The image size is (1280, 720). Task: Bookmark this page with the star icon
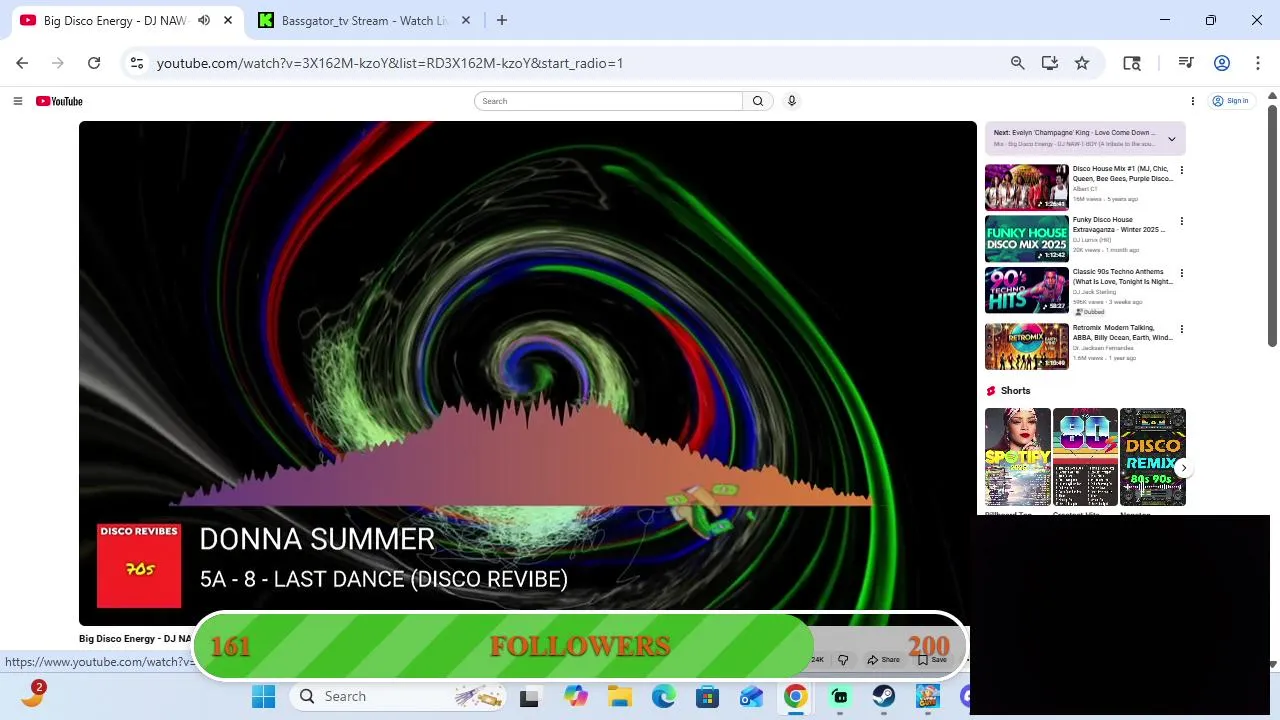coord(1082,63)
